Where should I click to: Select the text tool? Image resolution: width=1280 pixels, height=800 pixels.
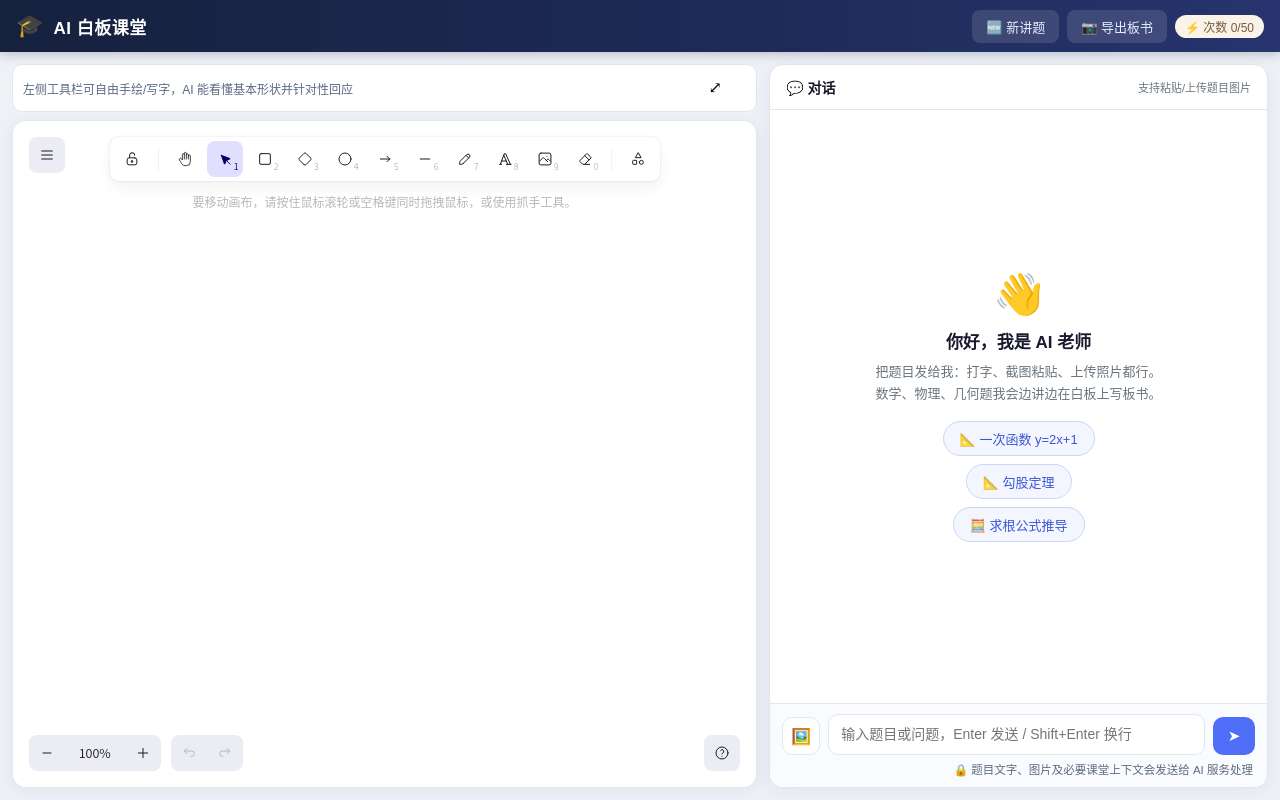tap(505, 159)
